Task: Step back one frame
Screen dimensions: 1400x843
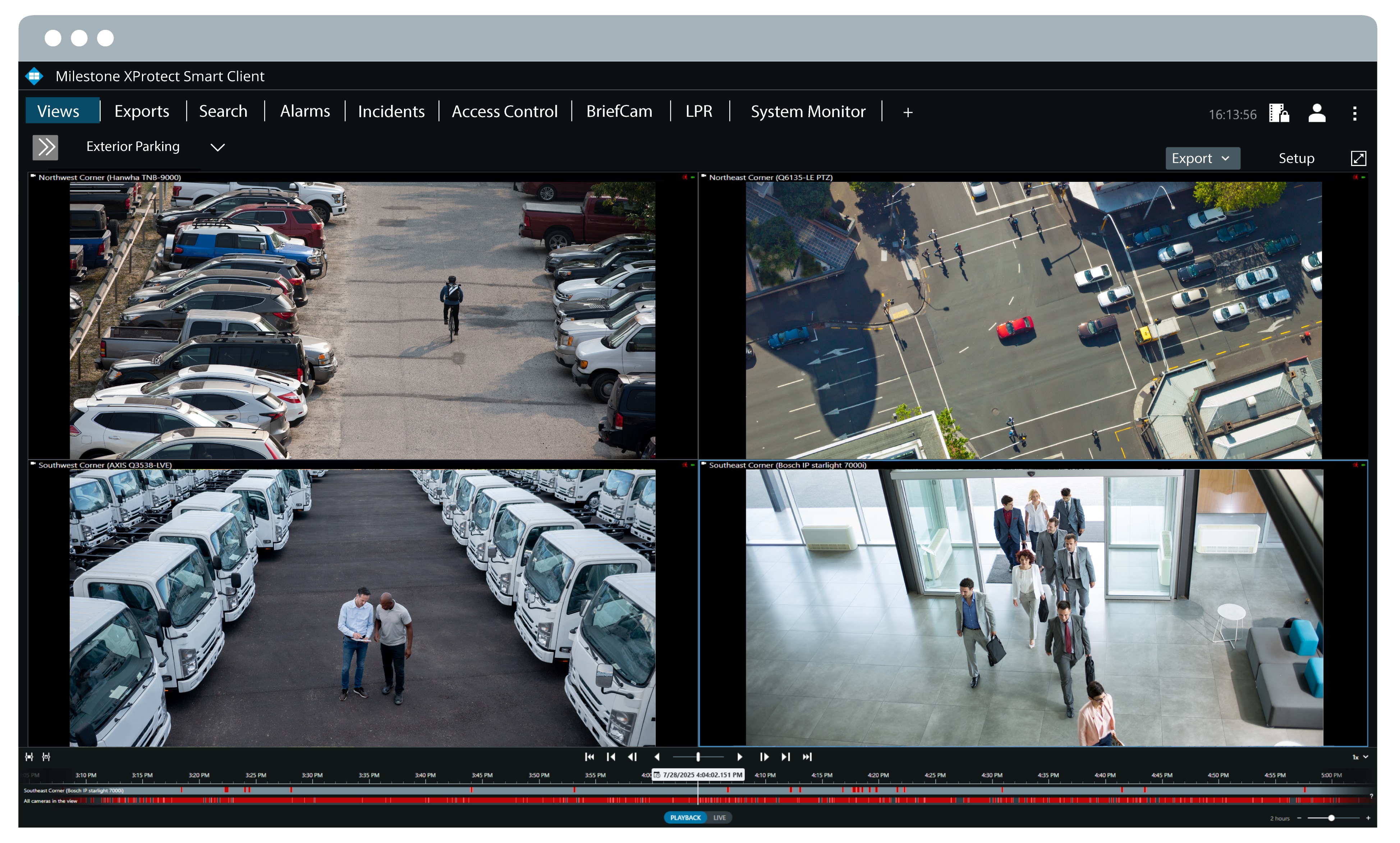Action: [x=632, y=757]
